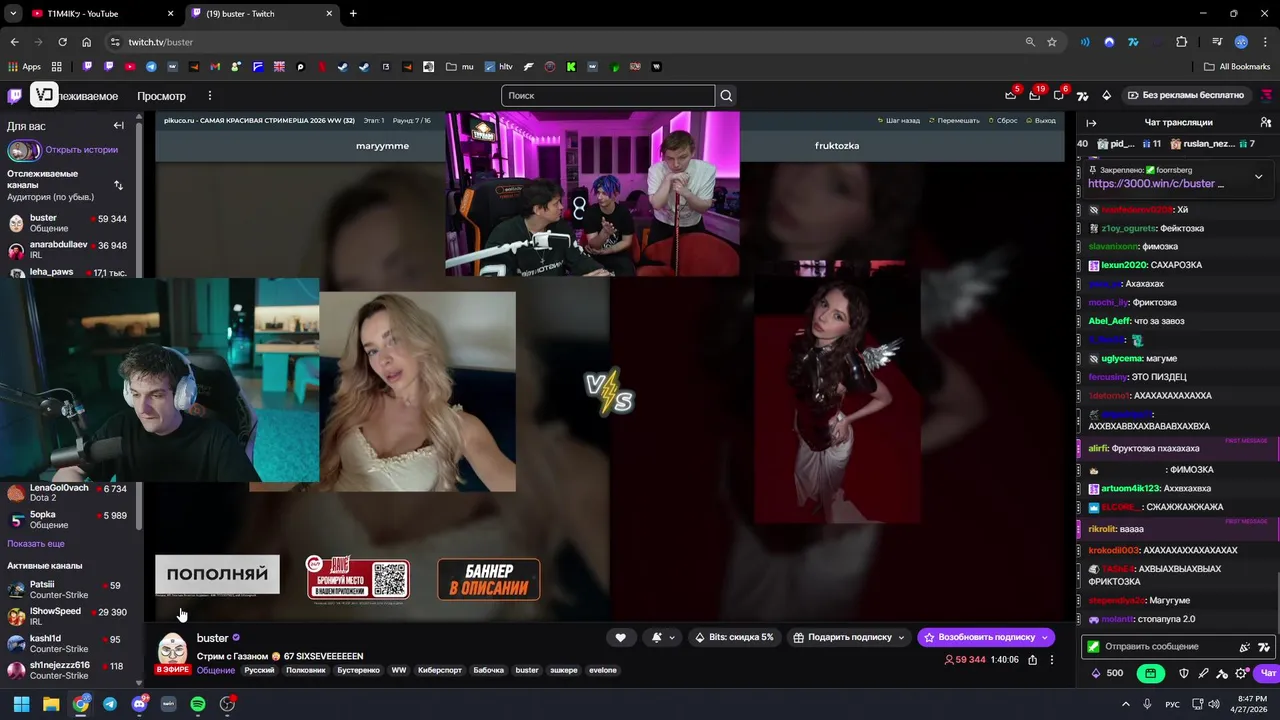Open chat settings gear icon

pyautogui.click(x=1241, y=673)
